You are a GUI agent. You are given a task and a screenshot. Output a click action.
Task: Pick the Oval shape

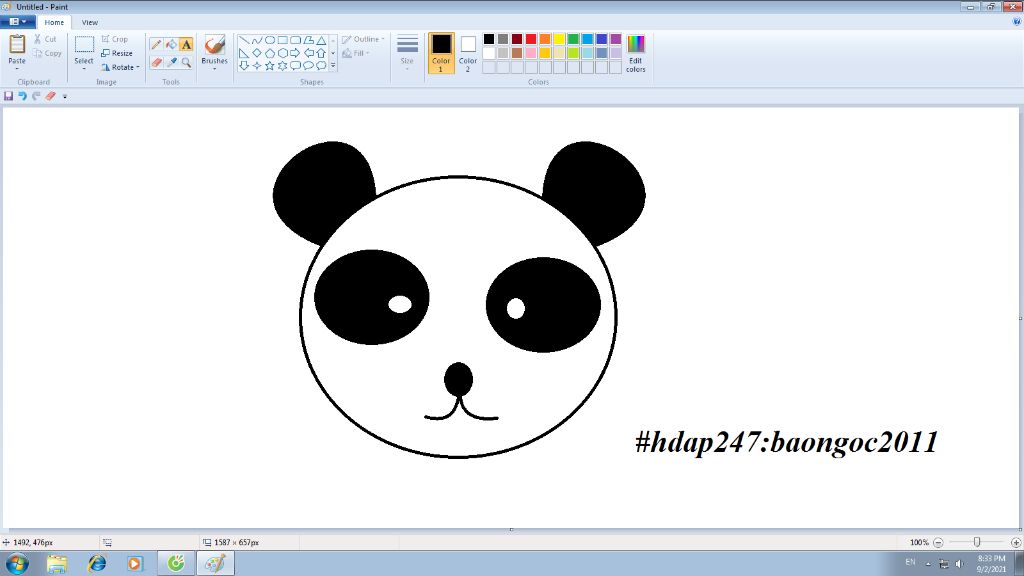click(x=270, y=40)
